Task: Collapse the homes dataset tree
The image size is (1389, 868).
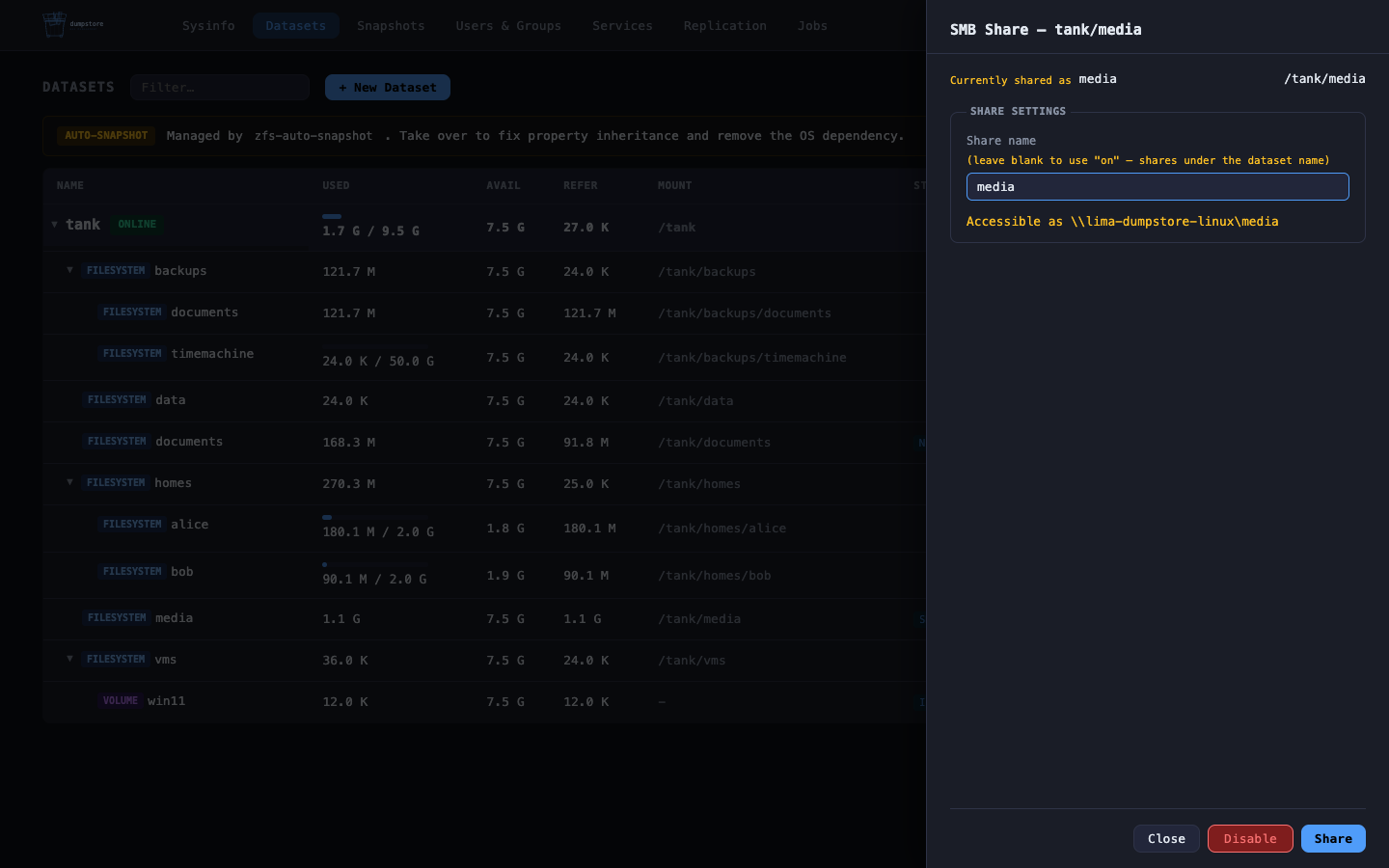Action: point(69,482)
